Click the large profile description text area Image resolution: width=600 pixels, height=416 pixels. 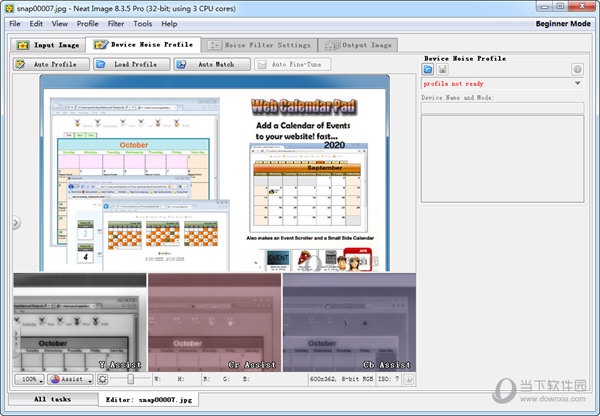502,159
